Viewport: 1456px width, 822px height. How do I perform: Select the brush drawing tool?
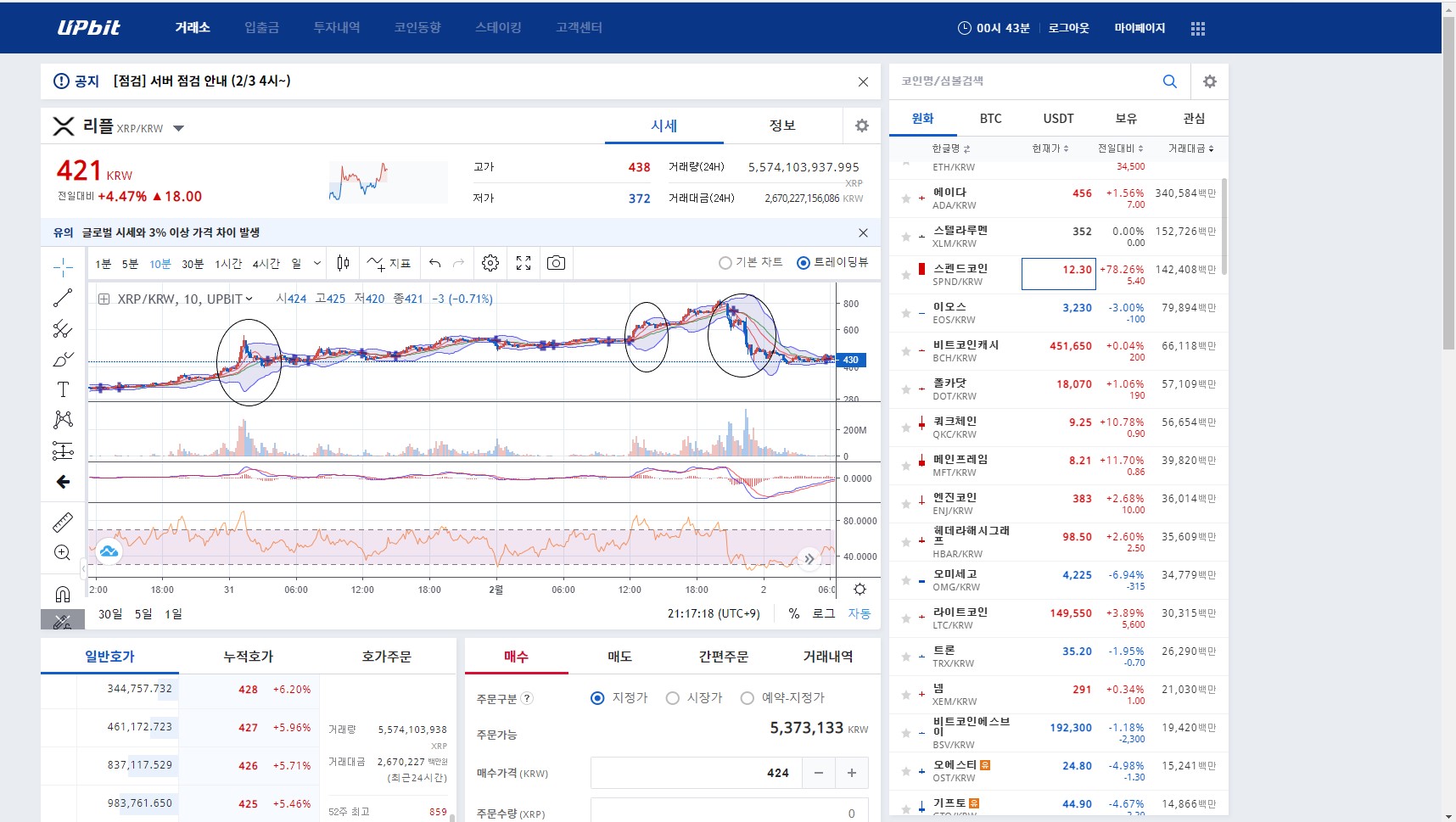pyautogui.click(x=63, y=359)
